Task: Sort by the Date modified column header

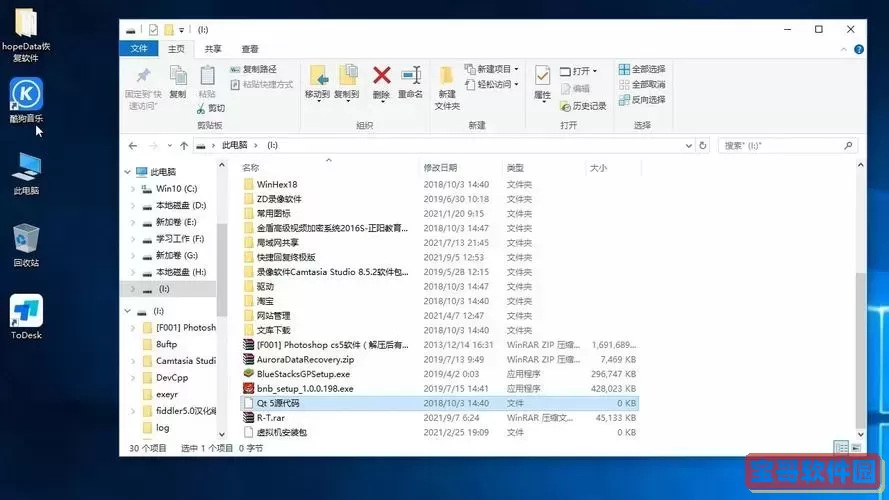Action: click(460, 168)
